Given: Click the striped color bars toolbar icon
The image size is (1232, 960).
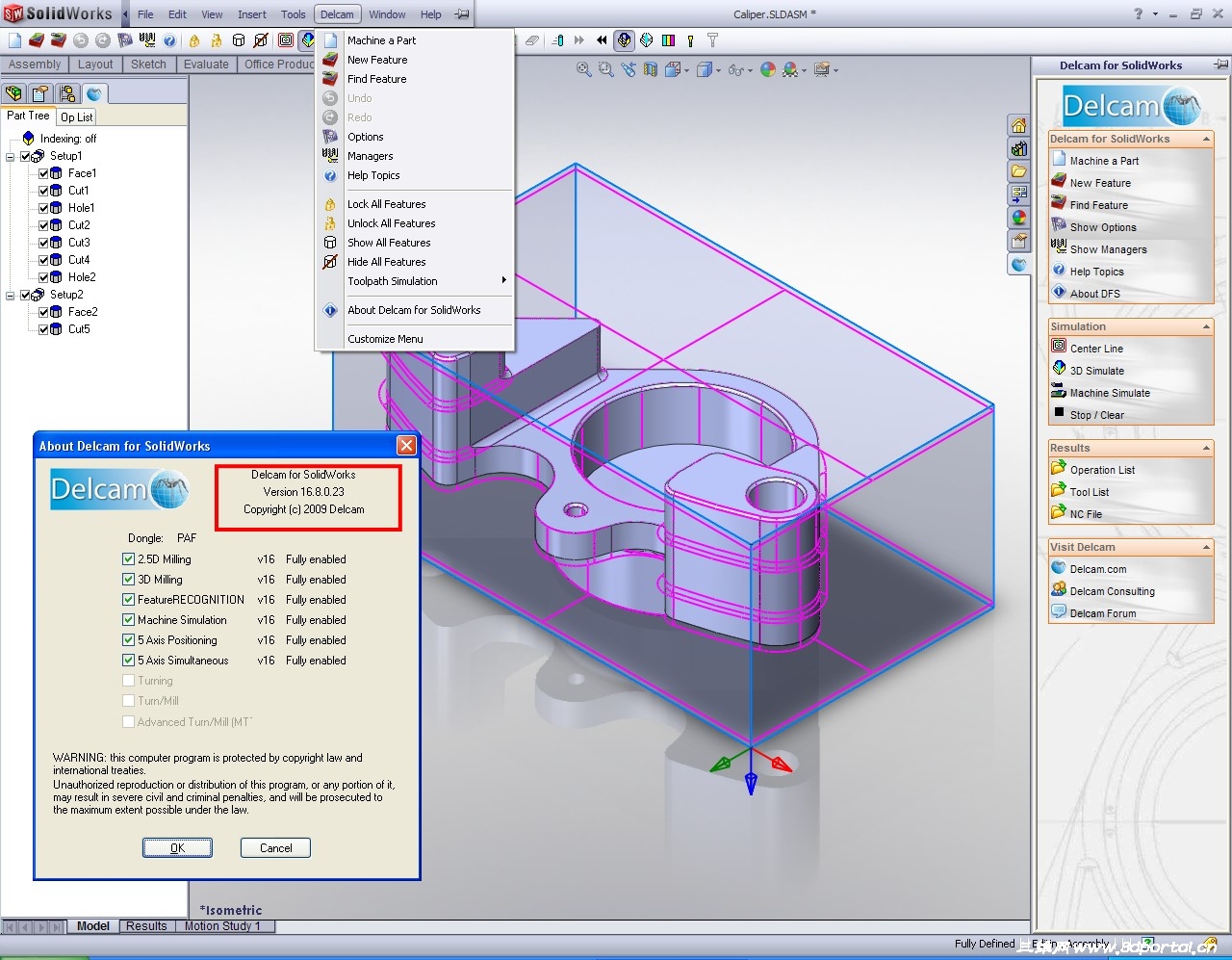Looking at the screenshot, I should (x=668, y=40).
